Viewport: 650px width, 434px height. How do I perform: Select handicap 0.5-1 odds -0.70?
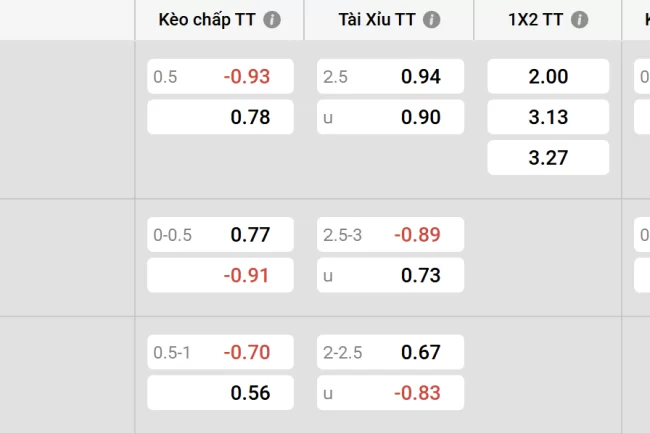(x=221, y=352)
